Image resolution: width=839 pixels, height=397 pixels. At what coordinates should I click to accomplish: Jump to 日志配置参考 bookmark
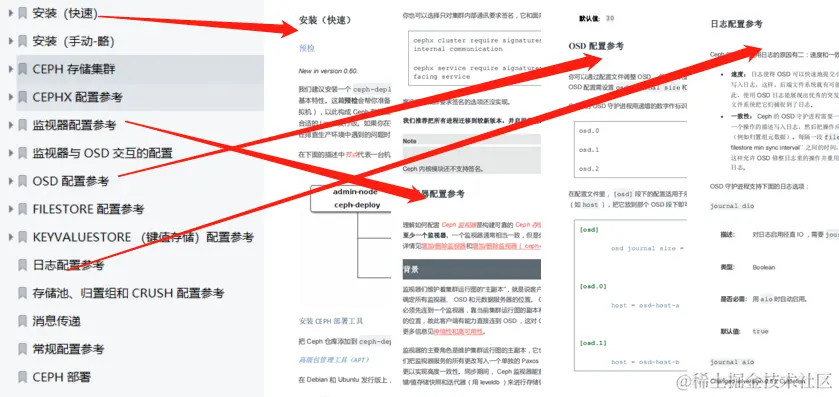pos(68,265)
